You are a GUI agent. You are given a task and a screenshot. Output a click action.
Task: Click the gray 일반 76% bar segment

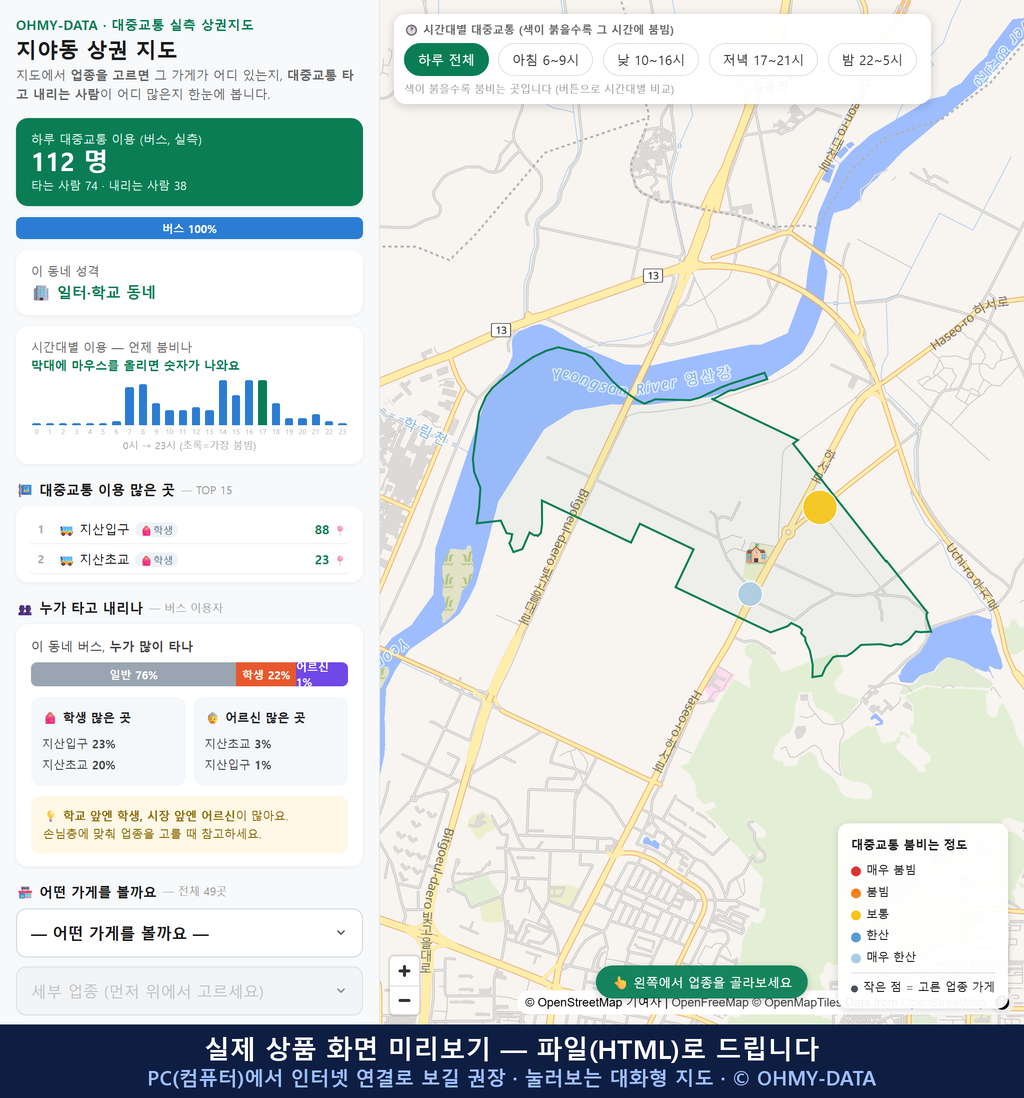133,674
